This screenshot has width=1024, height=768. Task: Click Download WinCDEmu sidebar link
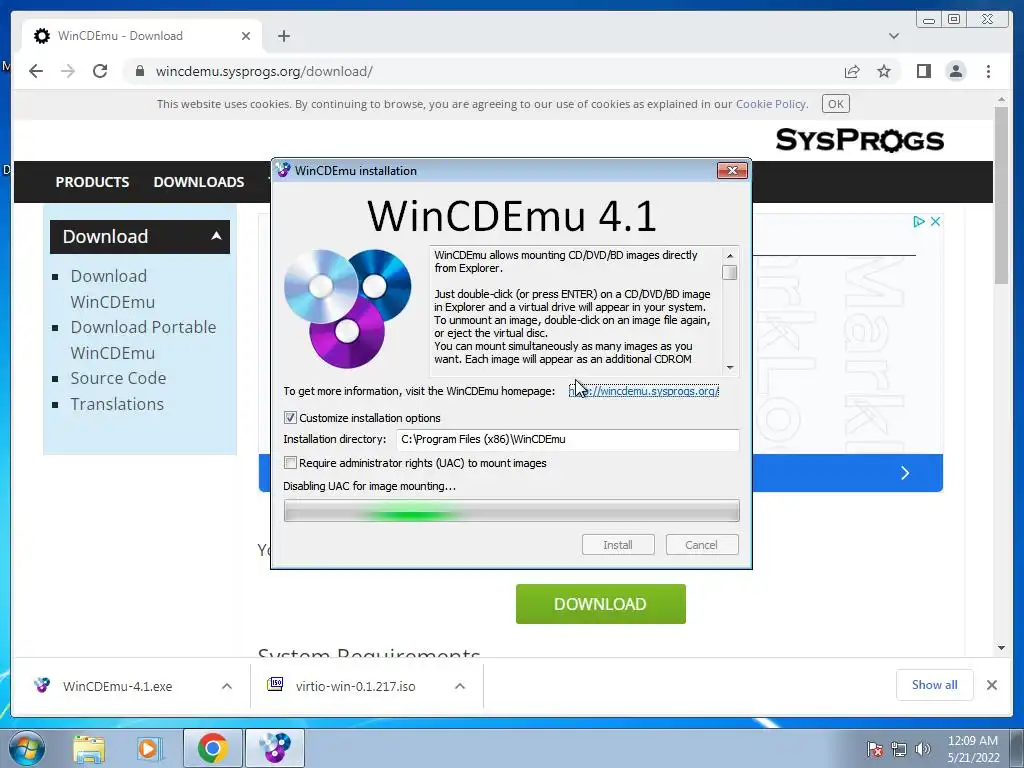(x=112, y=289)
